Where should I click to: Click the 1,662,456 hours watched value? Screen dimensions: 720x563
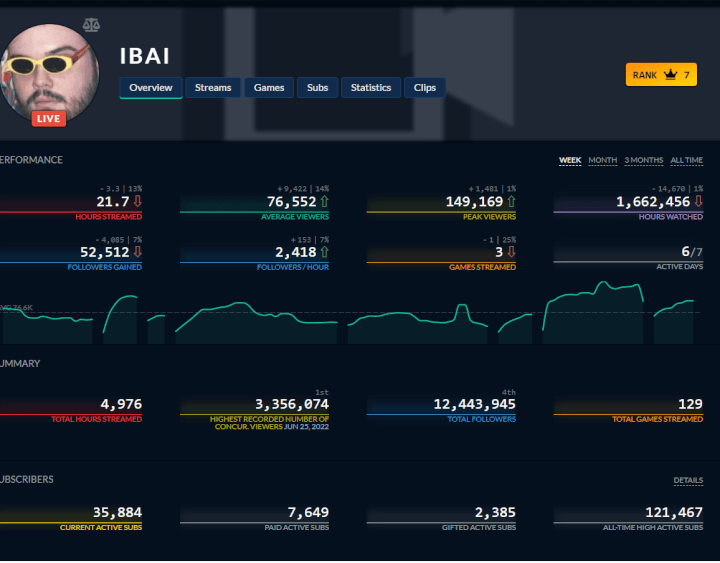tap(653, 202)
